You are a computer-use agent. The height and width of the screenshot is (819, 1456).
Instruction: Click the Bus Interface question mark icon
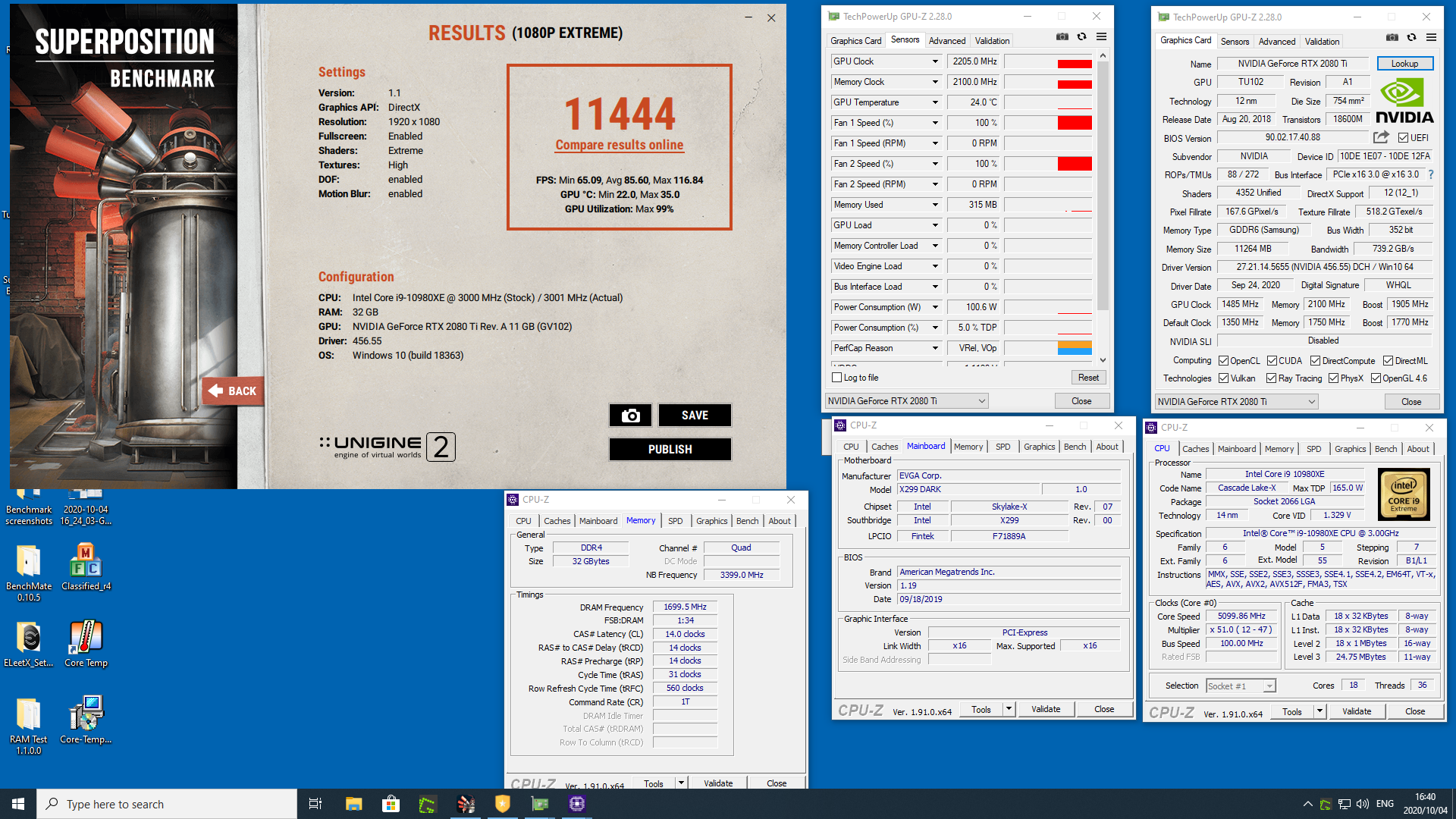pyautogui.click(x=1431, y=174)
